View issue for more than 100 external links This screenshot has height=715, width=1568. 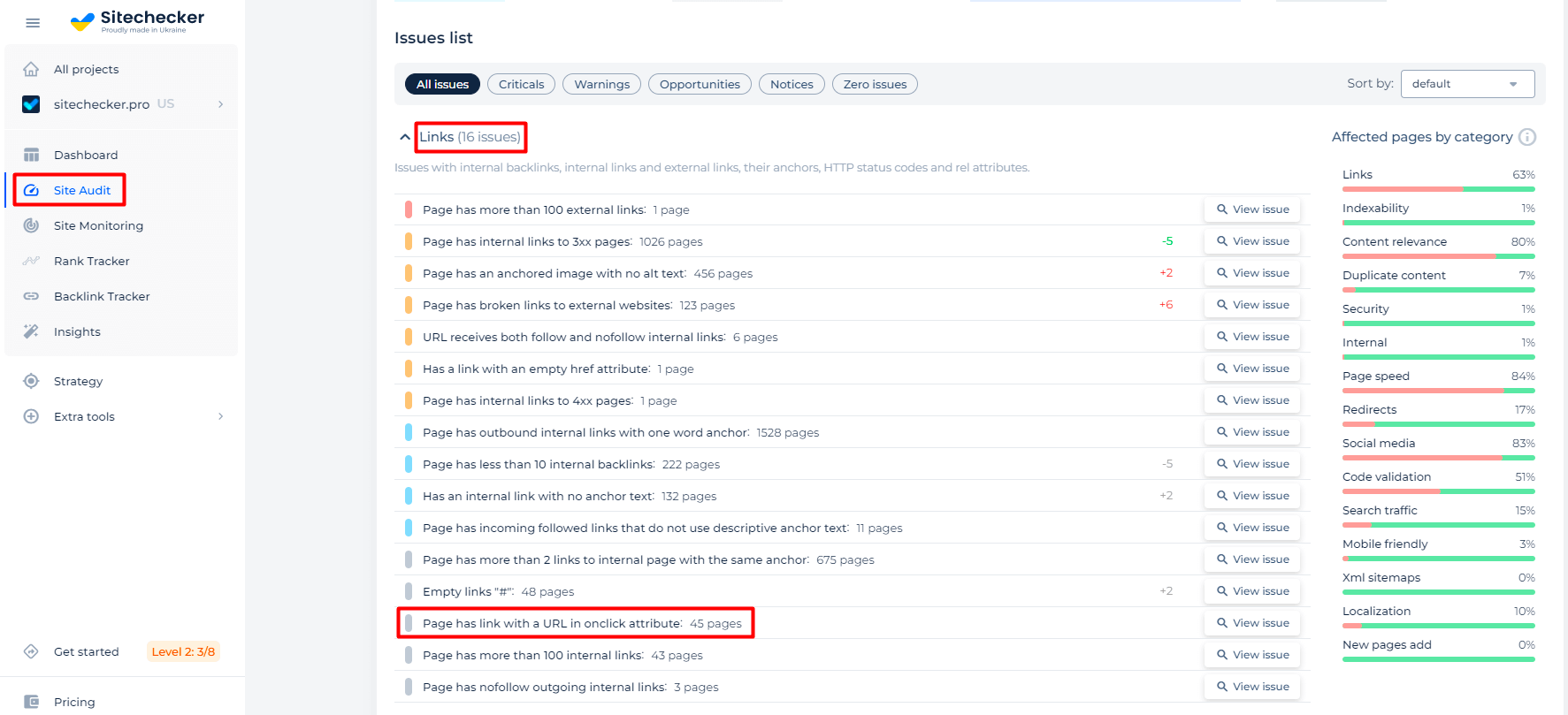click(1252, 209)
